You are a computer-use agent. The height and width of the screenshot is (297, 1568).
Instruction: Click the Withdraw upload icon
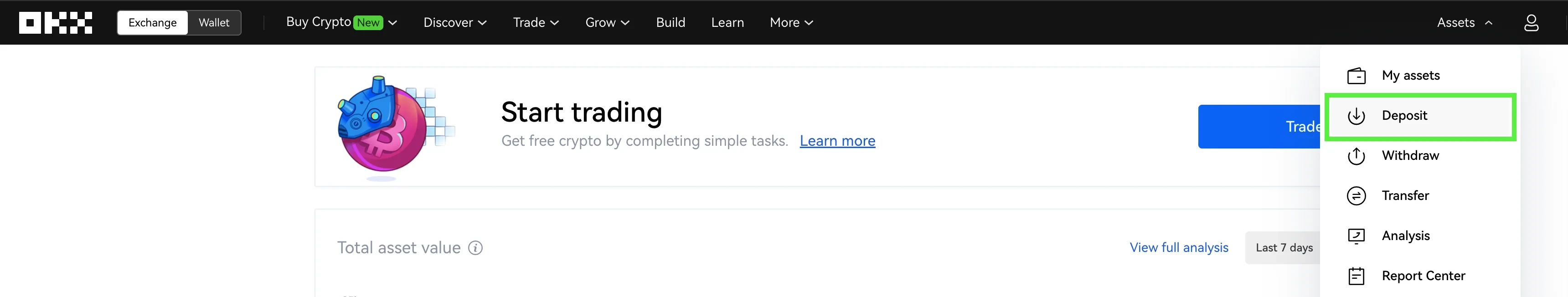click(1356, 156)
